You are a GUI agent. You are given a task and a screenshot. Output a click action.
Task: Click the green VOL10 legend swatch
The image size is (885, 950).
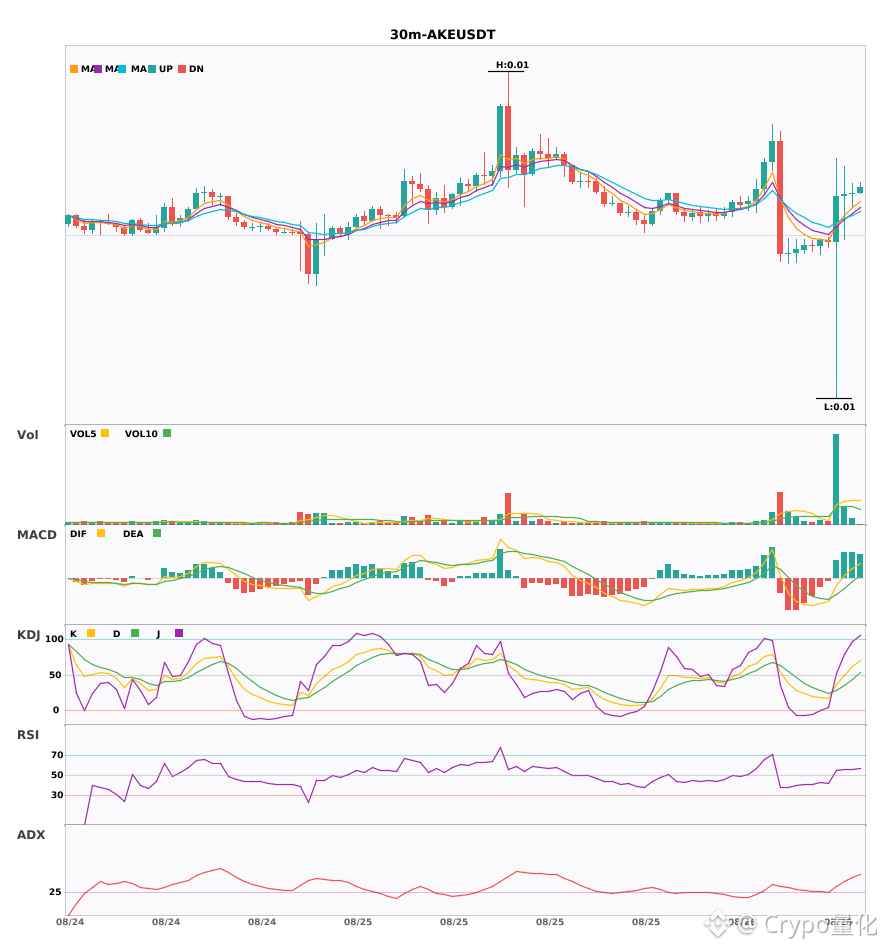[167, 433]
